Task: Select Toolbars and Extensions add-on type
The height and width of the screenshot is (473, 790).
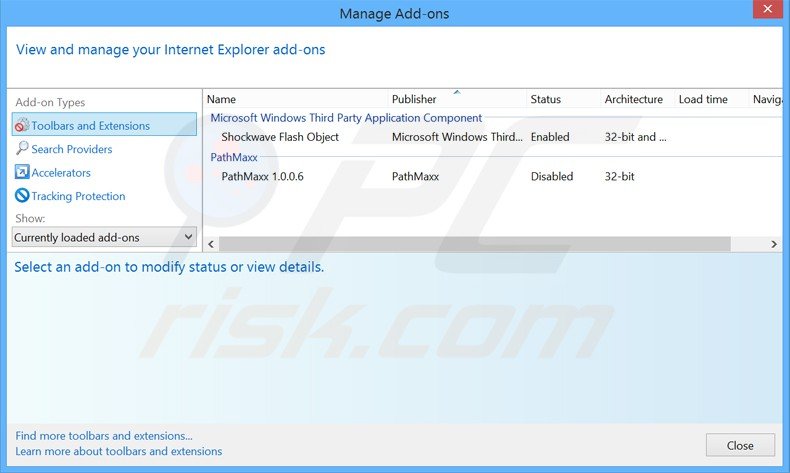Action: (x=104, y=125)
